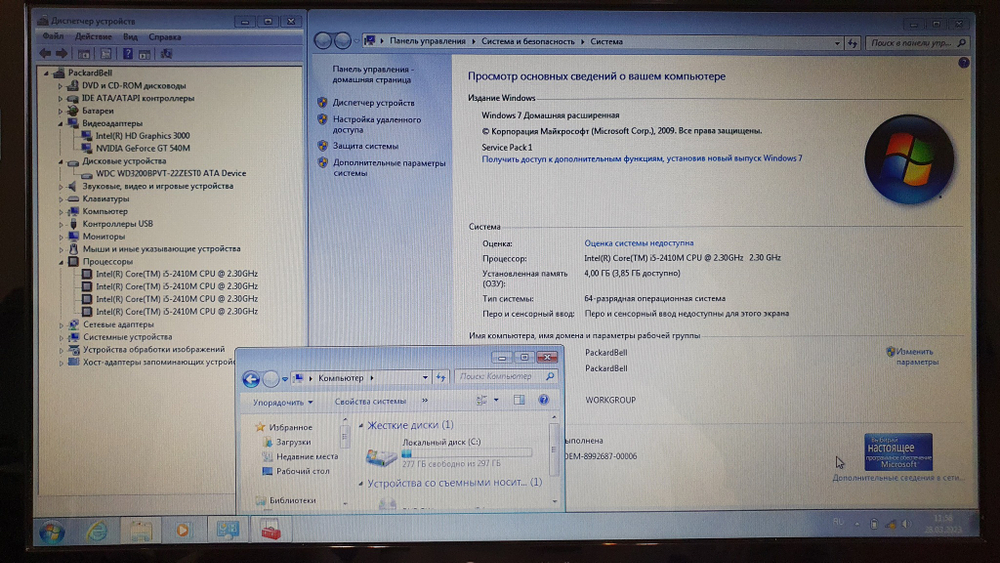Open Windows Media Player from taskbar
The height and width of the screenshot is (563, 1000).
(183, 530)
